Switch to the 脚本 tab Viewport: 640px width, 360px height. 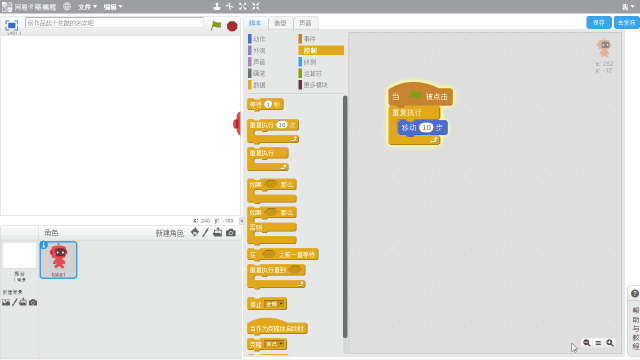(x=255, y=23)
